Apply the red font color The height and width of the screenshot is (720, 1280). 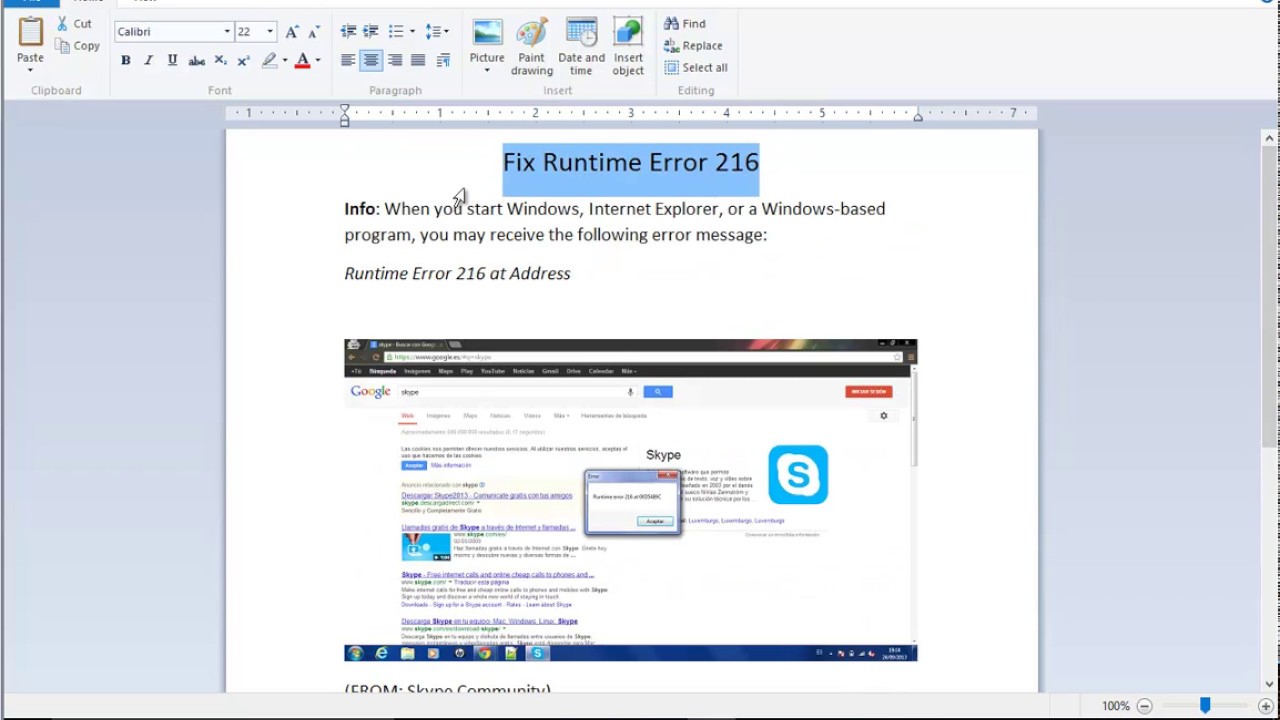[x=303, y=61]
